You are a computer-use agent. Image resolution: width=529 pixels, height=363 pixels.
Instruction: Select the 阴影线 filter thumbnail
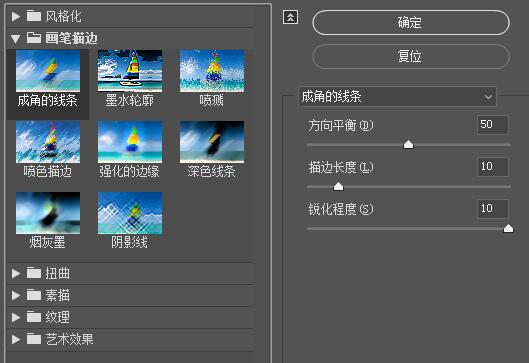130,213
